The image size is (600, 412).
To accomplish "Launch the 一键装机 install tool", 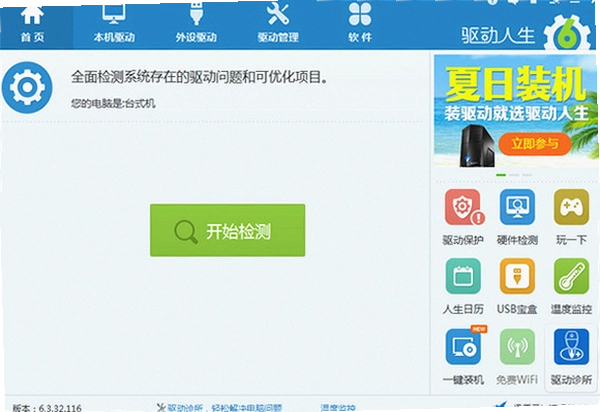I will (x=463, y=356).
